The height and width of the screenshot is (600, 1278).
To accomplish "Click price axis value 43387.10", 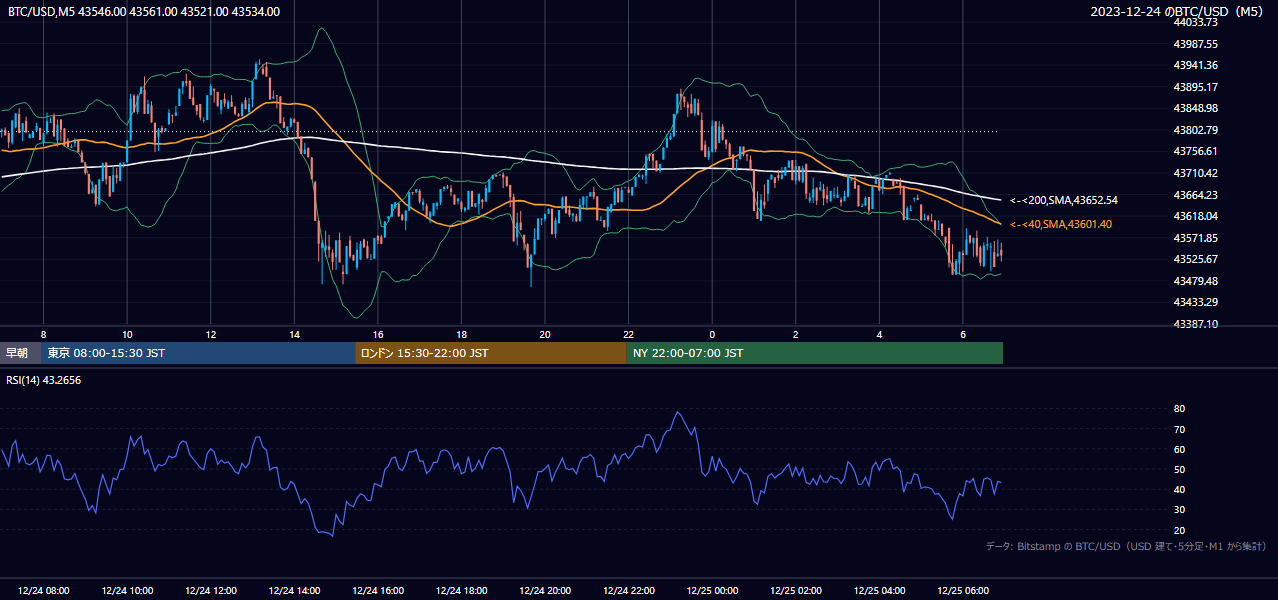I will [1195, 324].
